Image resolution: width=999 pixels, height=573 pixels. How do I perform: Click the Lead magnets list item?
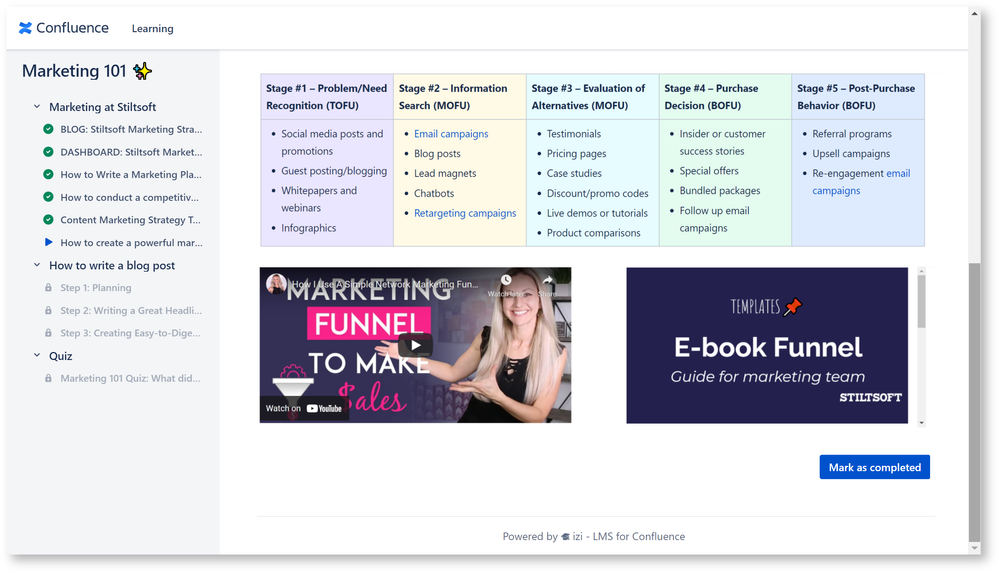pos(445,173)
